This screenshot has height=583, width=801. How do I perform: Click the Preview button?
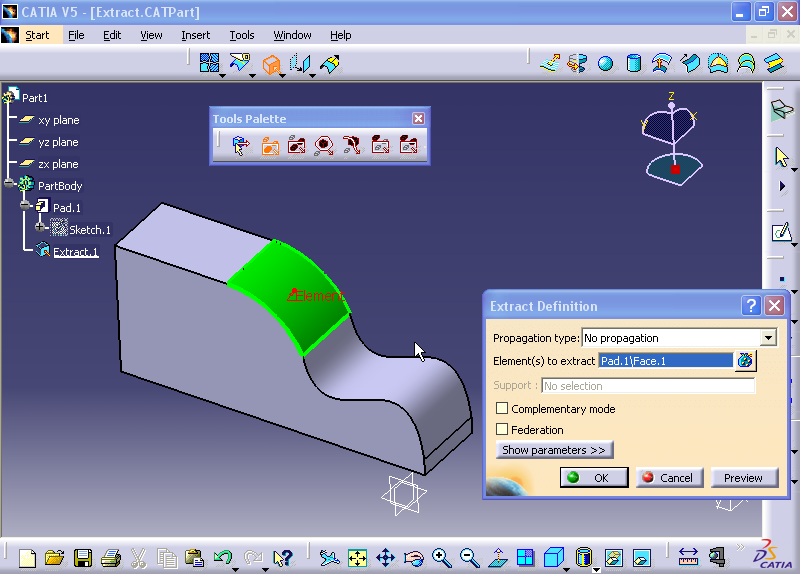click(744, 477)
